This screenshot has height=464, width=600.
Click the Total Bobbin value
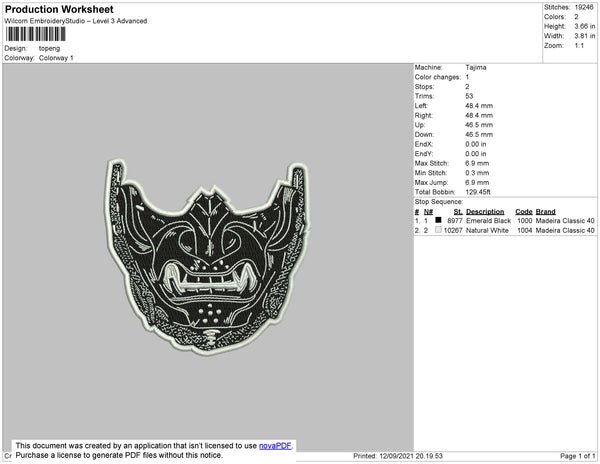pyautogui.click(x=478, y=192)
